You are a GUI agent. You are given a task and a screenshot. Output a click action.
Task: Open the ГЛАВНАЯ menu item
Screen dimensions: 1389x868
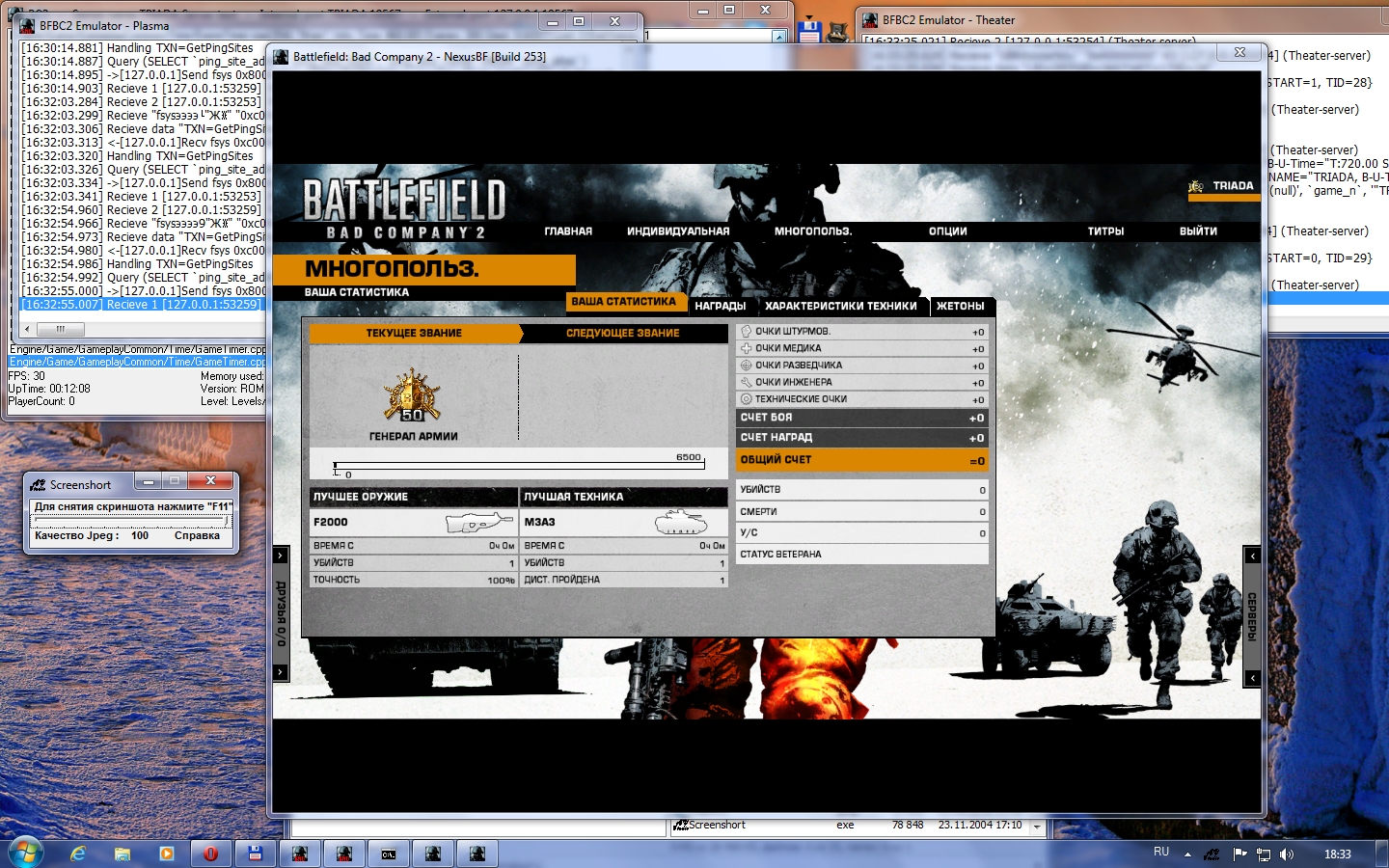pos(568,231)
